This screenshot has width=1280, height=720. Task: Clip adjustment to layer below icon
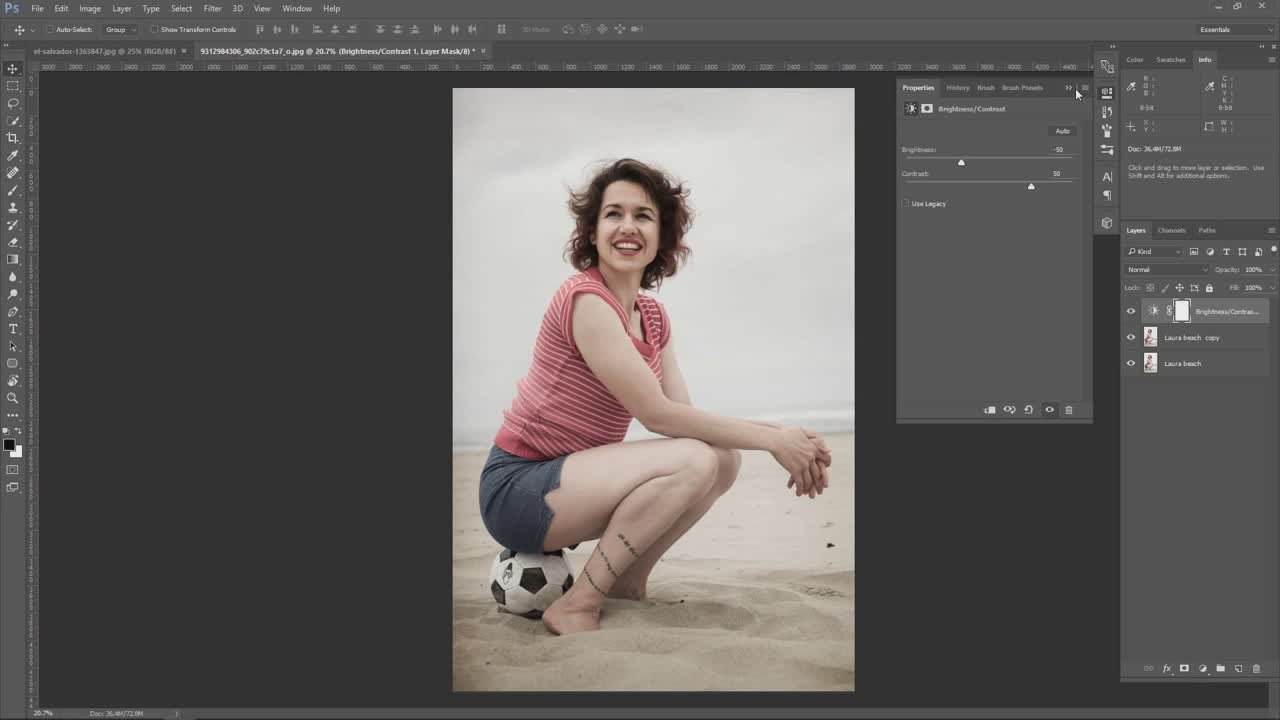[x=990, y=410]
